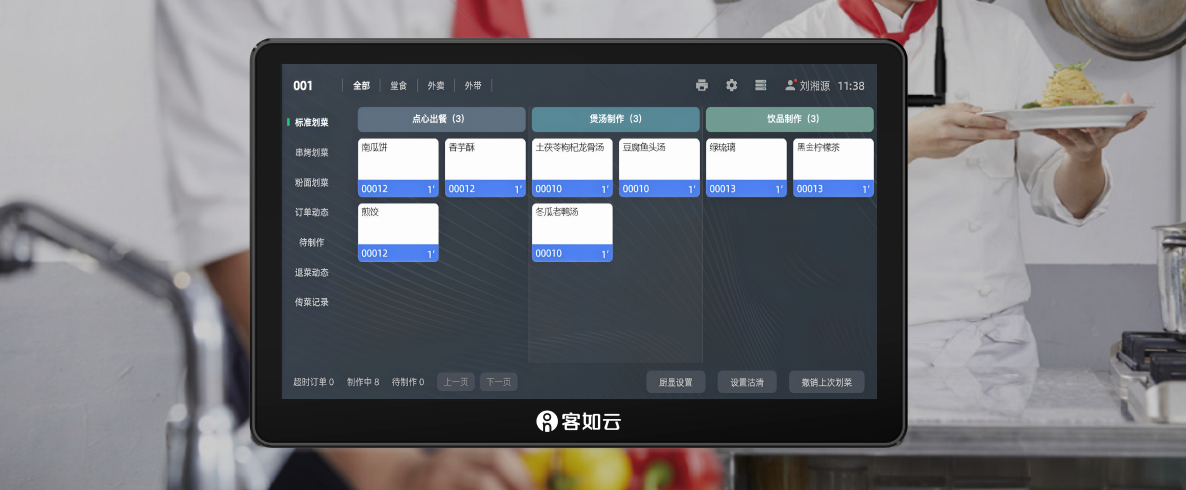Click the 点心出餐 (3) column header

click(x=441, y=119)
